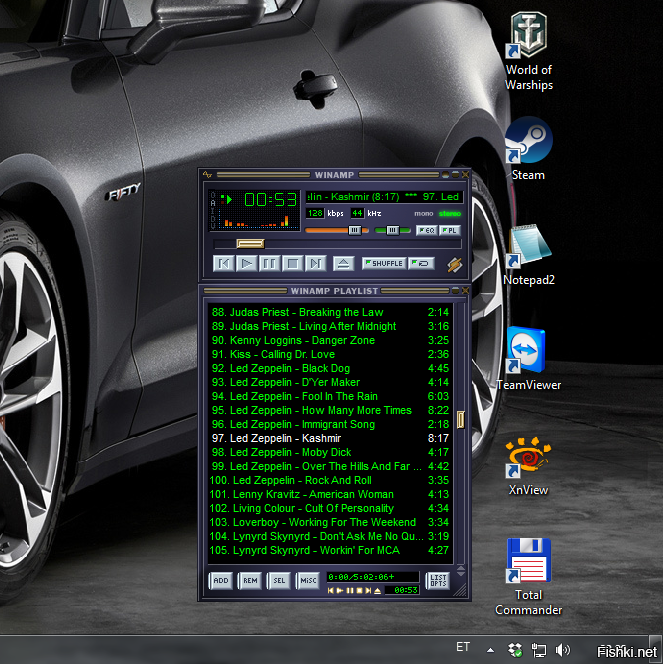
Task: Toggle the EQ equalizer window button
Action: tap(426, 230)
